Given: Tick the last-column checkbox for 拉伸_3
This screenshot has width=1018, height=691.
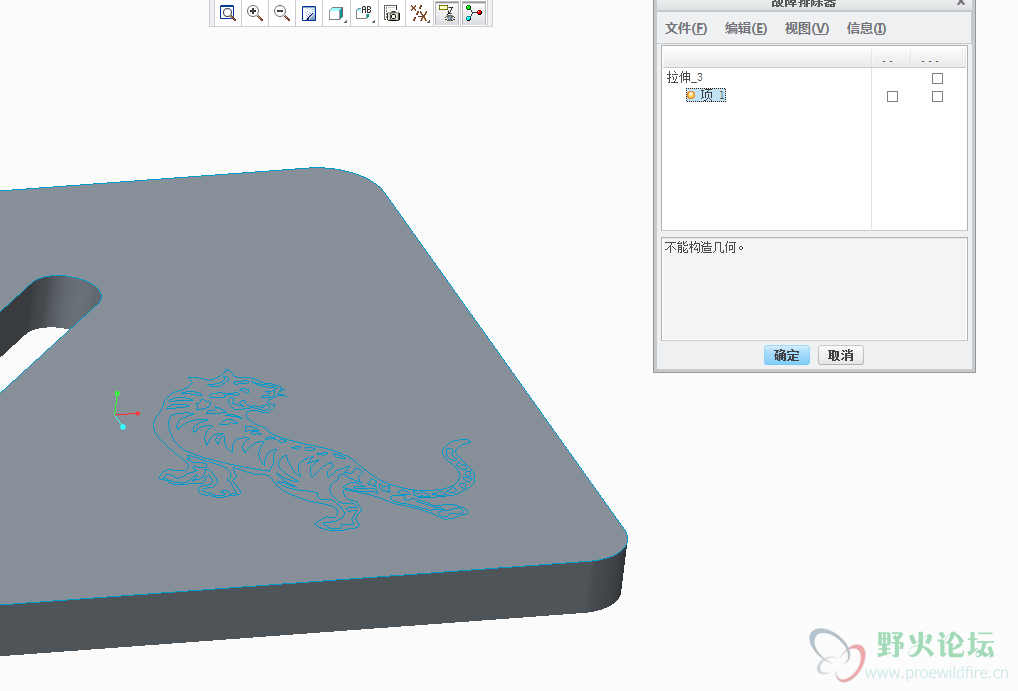Looking at the screenshot, I should coord(937,79).
